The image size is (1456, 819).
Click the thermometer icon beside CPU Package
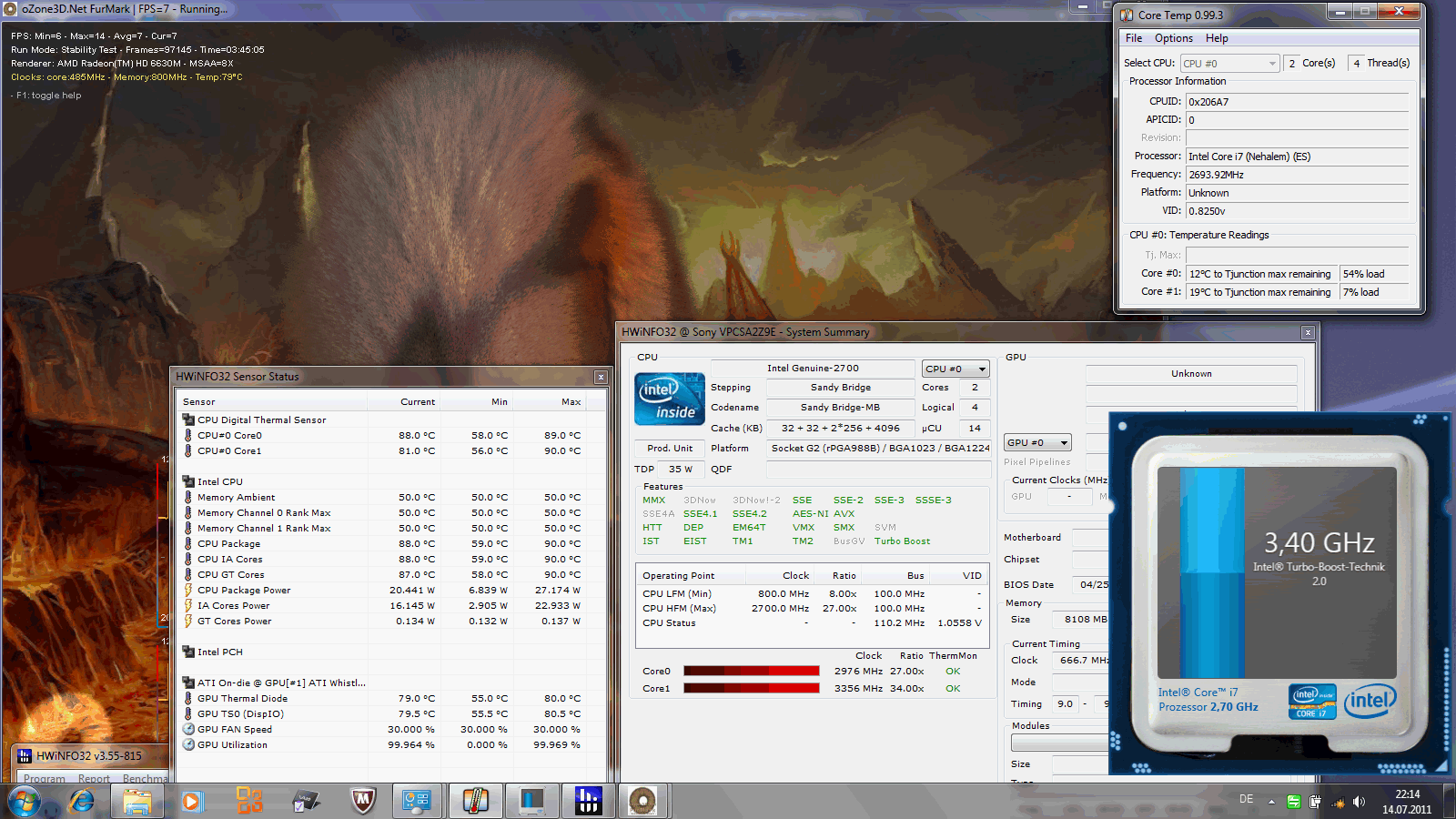pyautogui.click(x=188, y=544)
